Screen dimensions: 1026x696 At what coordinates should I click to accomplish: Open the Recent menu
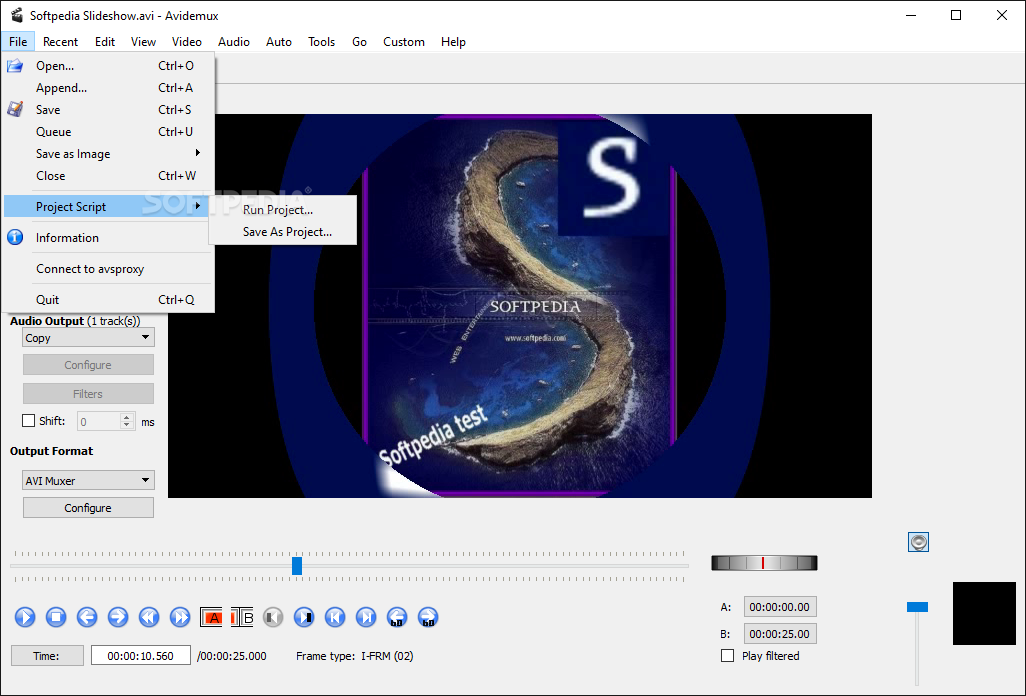[x=60, y=42]
